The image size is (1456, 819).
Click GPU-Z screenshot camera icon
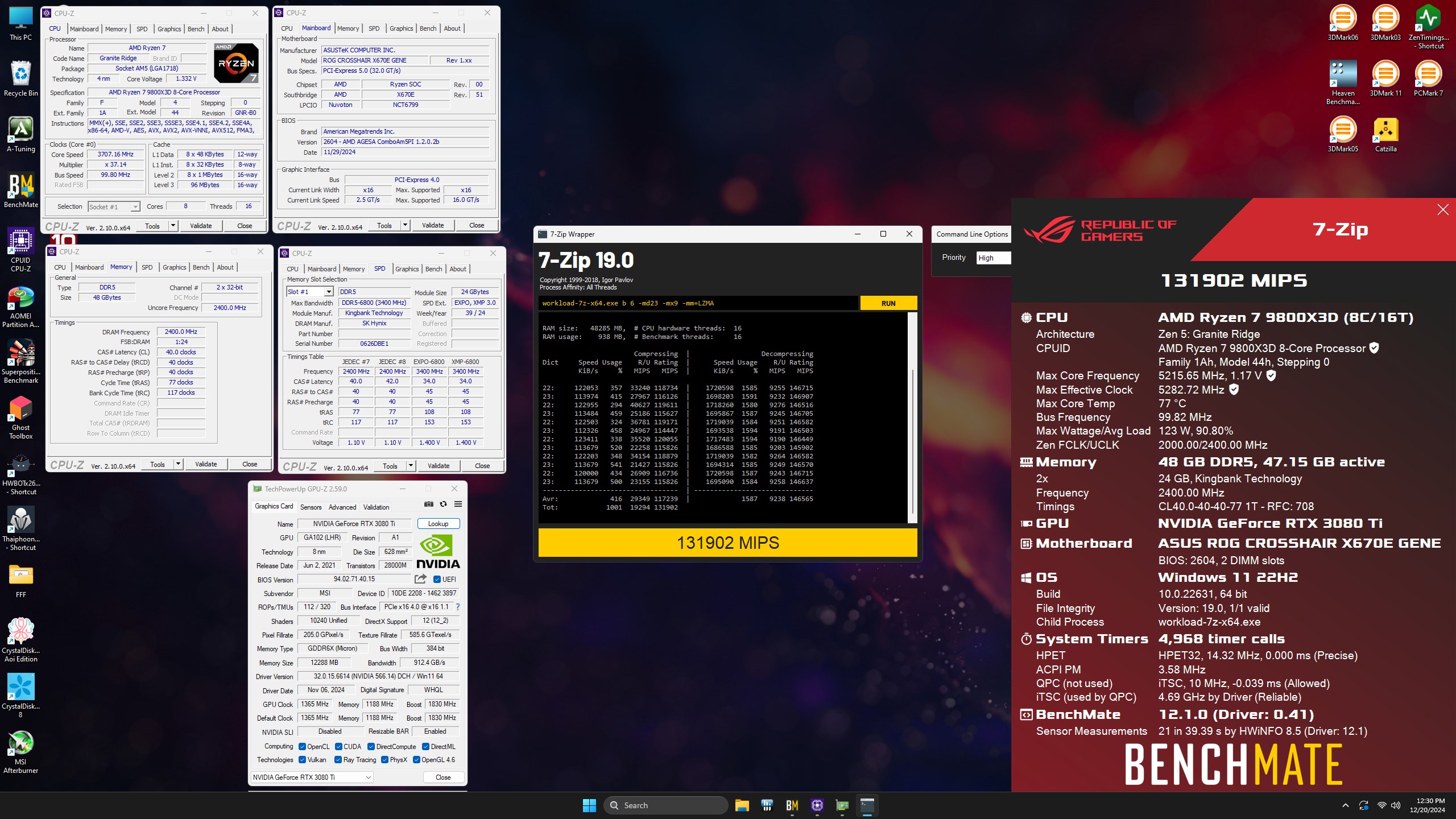(429, 504)
